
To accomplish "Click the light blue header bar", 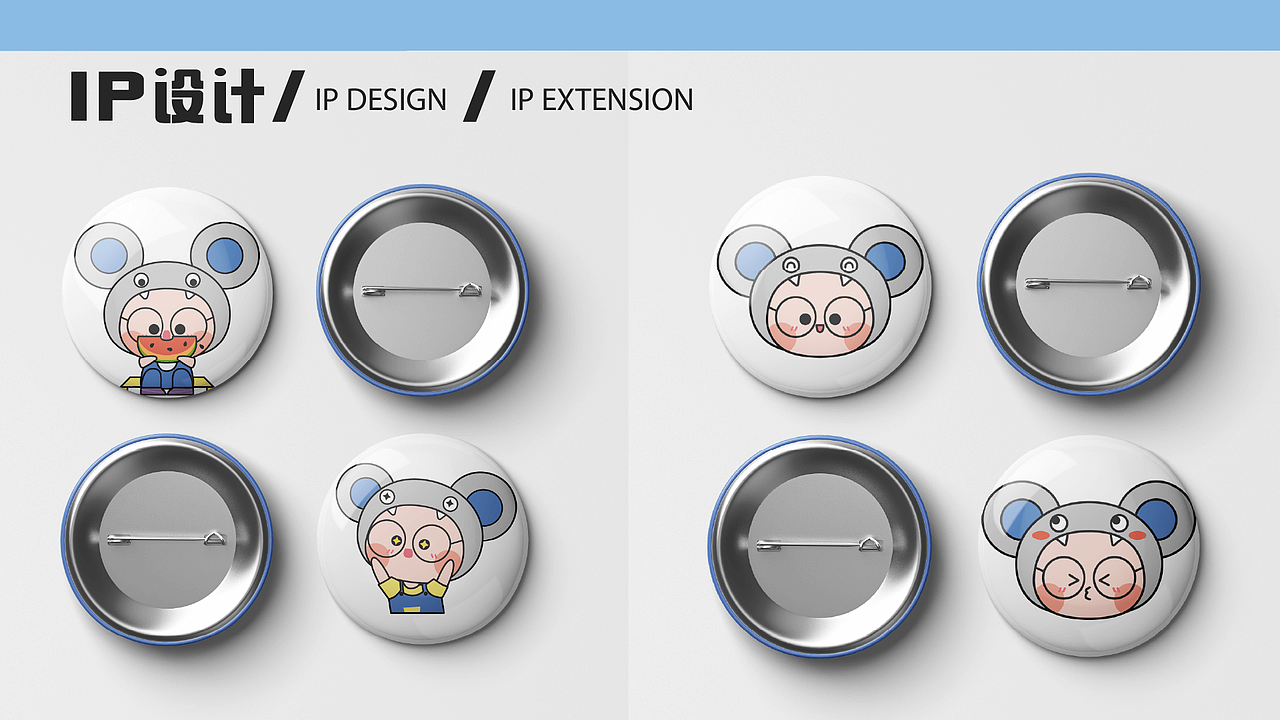I will [640, 25].
